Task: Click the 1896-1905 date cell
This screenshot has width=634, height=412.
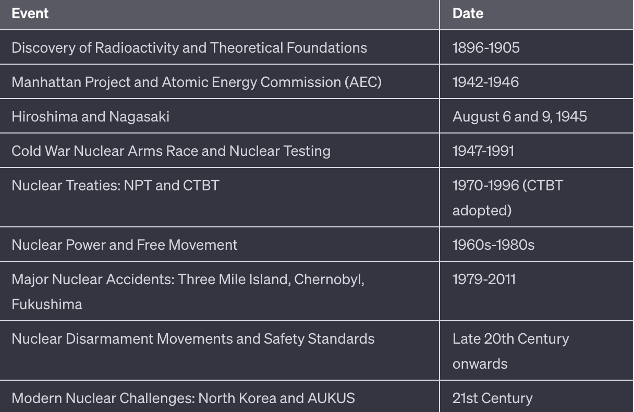Action: point(486,48)
